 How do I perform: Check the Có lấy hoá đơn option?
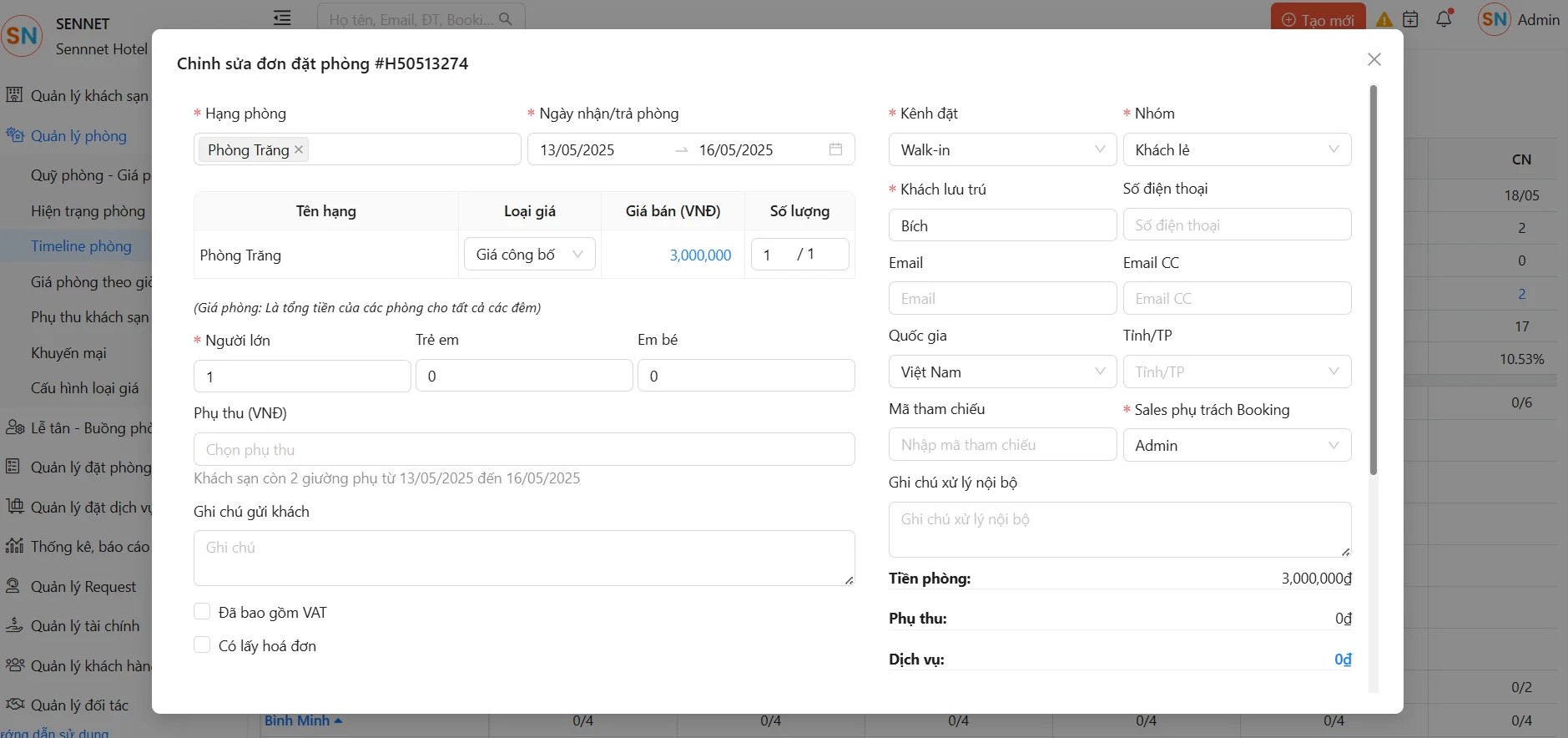[202, 645]
